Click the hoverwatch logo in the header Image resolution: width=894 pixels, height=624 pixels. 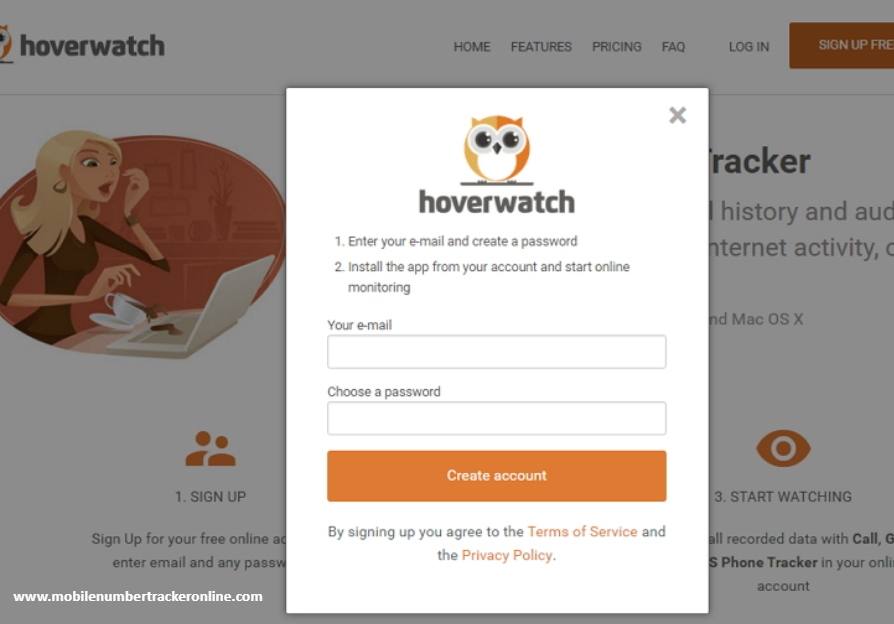coord(83,45)
